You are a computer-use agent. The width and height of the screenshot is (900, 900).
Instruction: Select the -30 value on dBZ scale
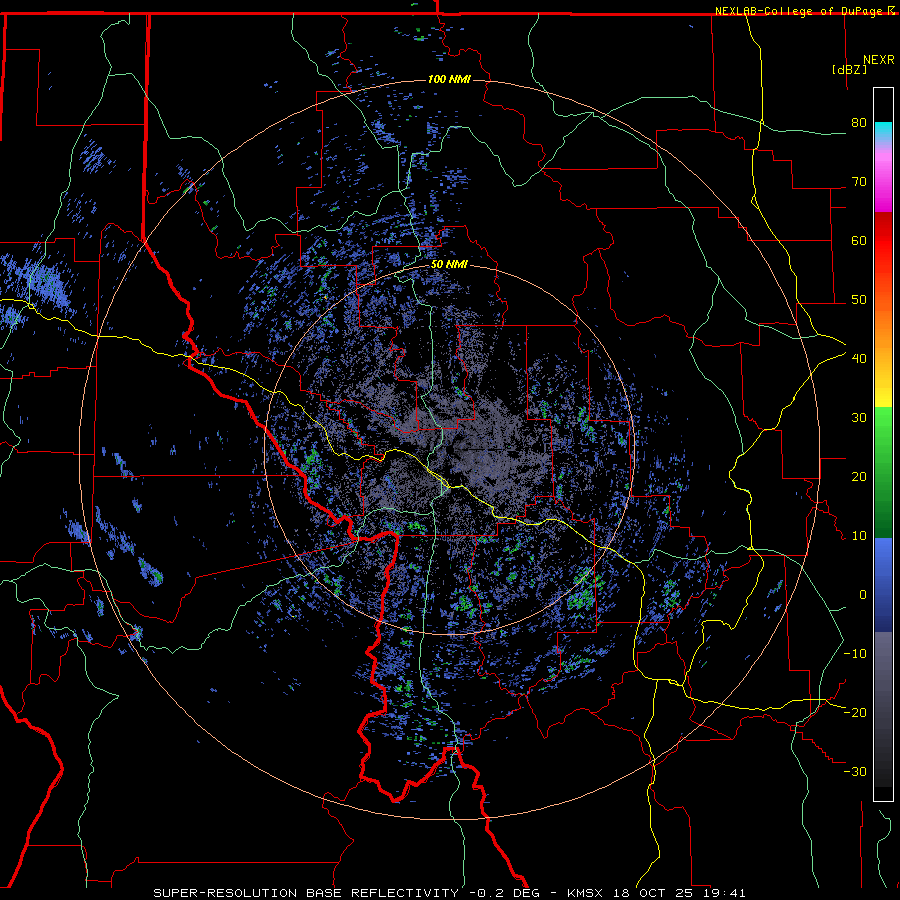coord(855,771)
